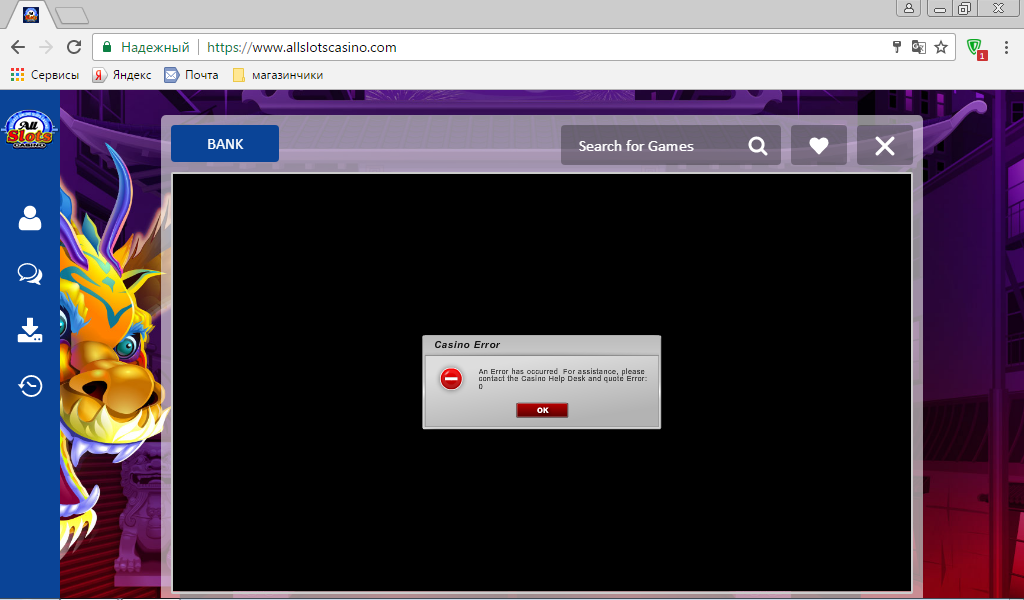Screen dimensions: 1024x600
Task: Click the All Slots casino logo
Action: pos(29,130)
